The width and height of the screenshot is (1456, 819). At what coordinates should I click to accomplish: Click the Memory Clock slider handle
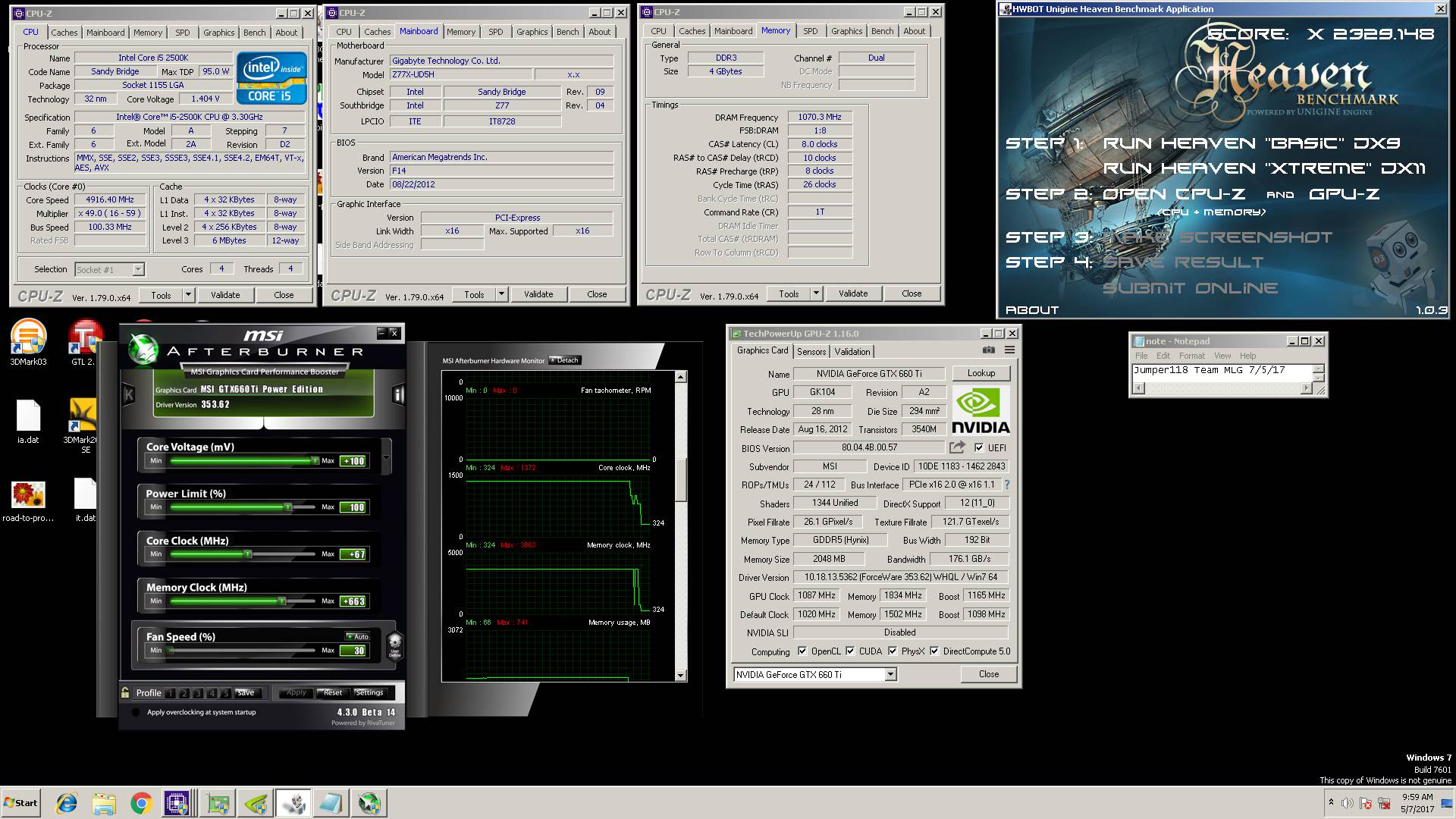(281, 601)
